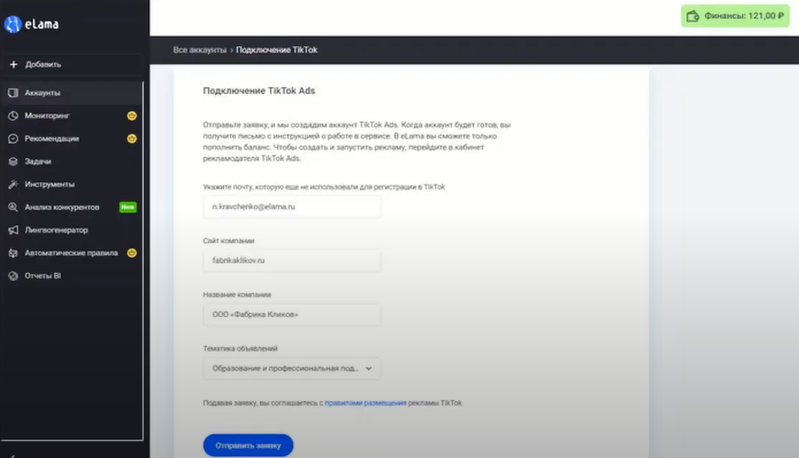The image size is (799, 458).
Task: Click the wallet icon in Финансы
Action: pyautogui.click(x=693, y=16)
